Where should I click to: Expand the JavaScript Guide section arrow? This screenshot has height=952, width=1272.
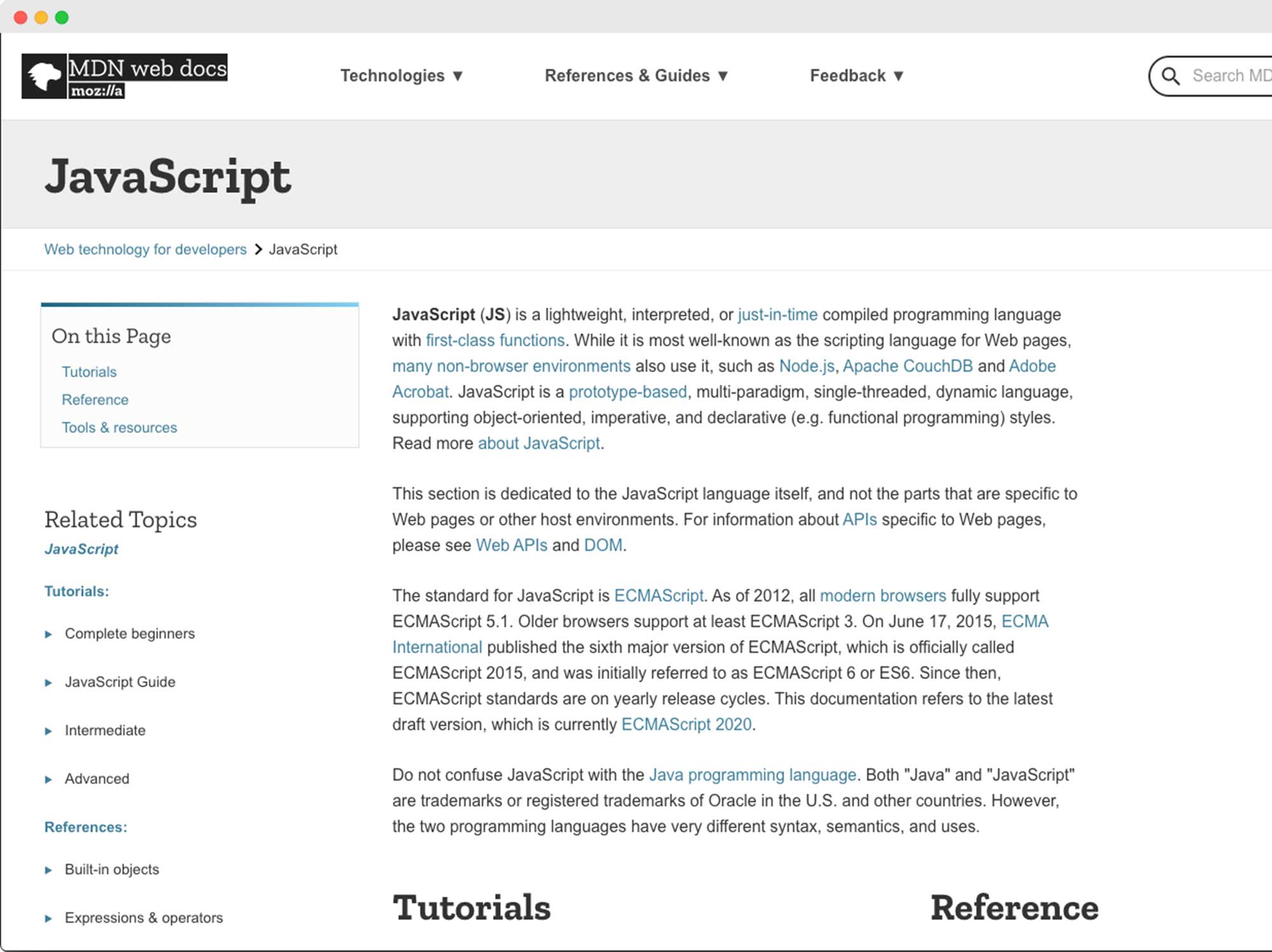pyautogui.click(x=48, y=682)
